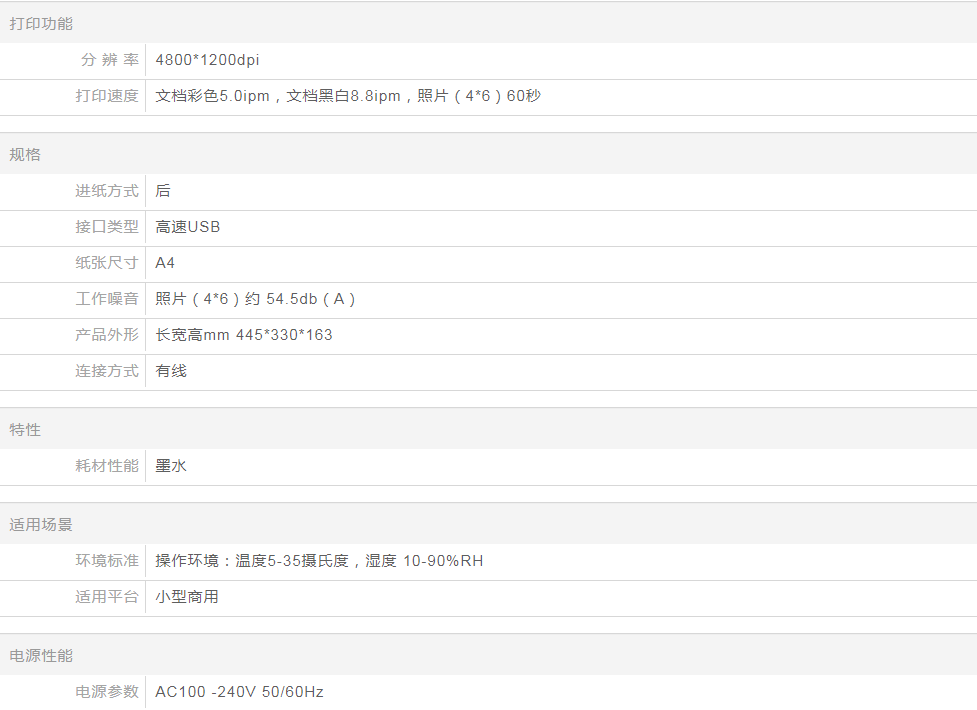977x710 pixels.
Task: Select the 分辨率 row label
Action: point(109,60)
